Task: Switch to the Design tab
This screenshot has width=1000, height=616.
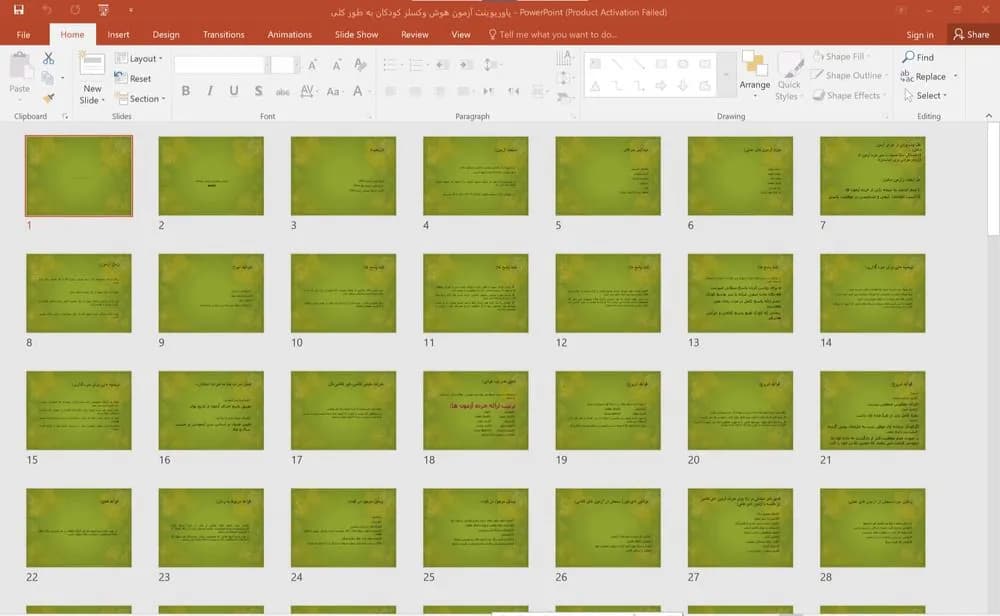Action: coord(166,34)
